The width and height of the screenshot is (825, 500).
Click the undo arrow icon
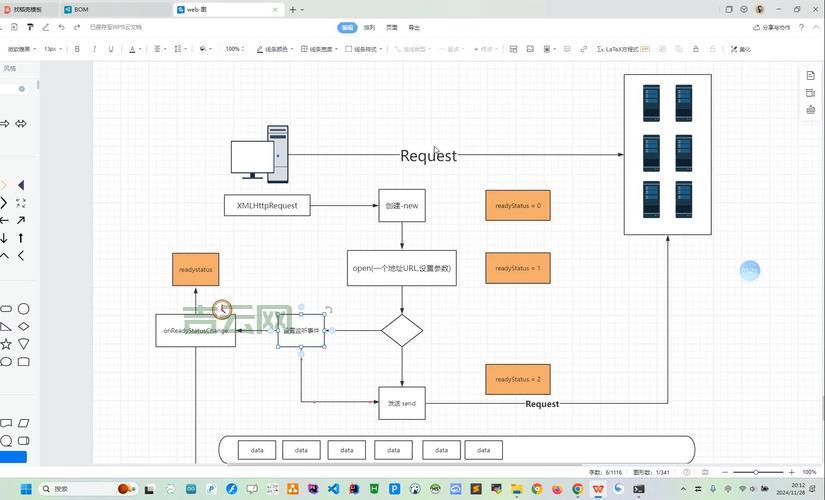[62, 27]
